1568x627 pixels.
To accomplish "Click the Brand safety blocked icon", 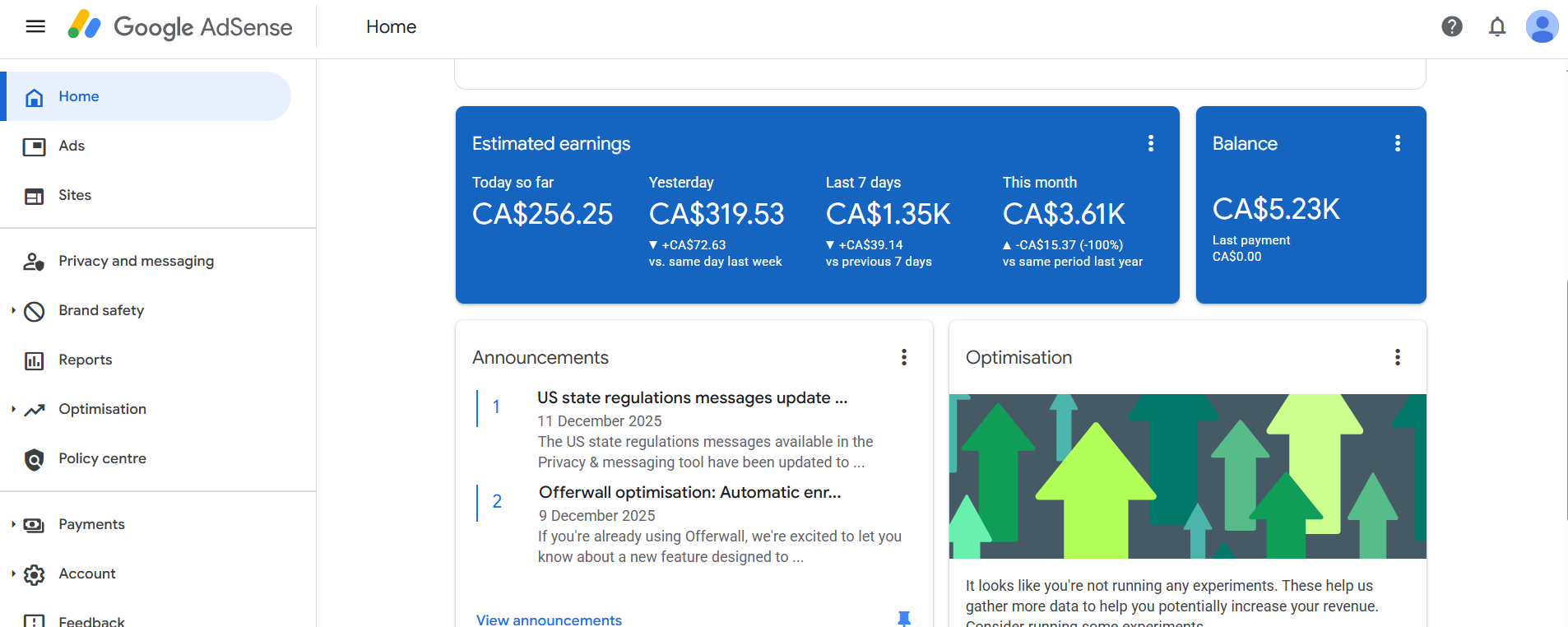I will tap(34, 311).
